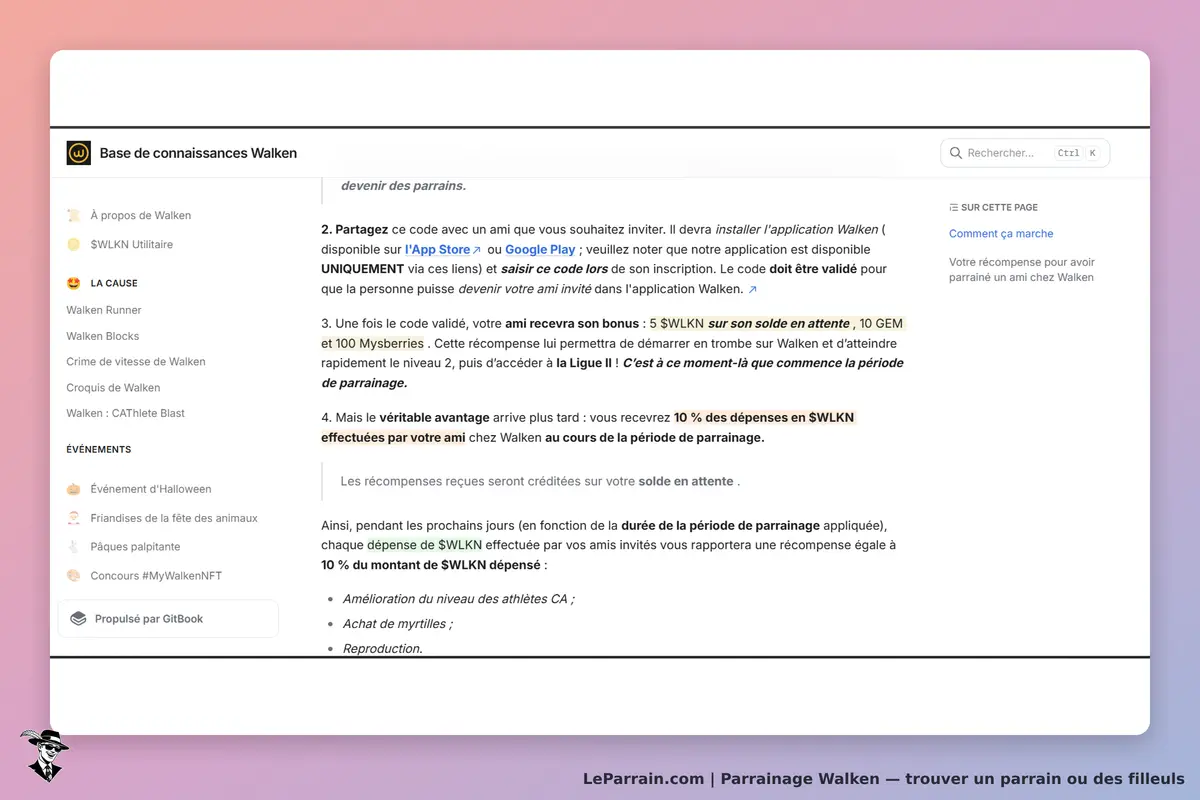1200x800 pixels.
Task: Click the LA CAUSE section heading
Action: pos(114,283)
